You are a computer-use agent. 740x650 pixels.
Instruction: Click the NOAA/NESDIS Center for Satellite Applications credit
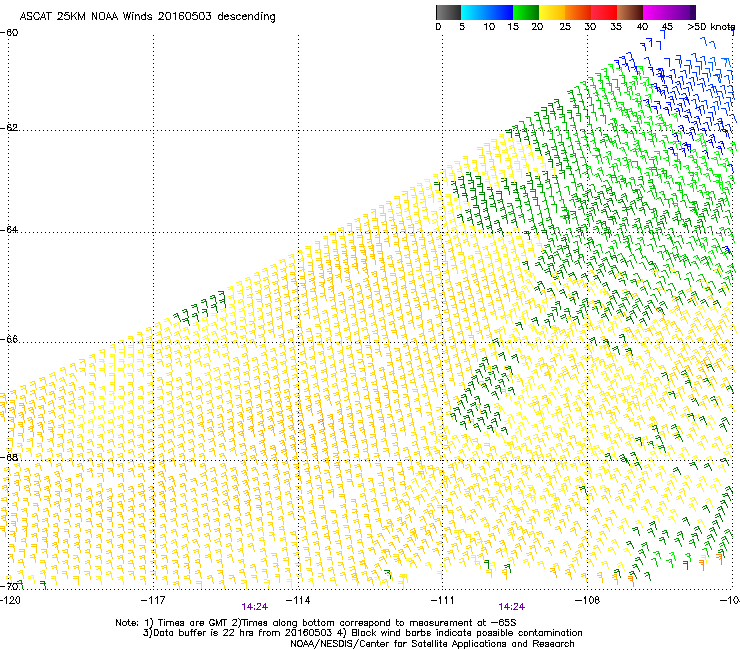click(432, 644)
